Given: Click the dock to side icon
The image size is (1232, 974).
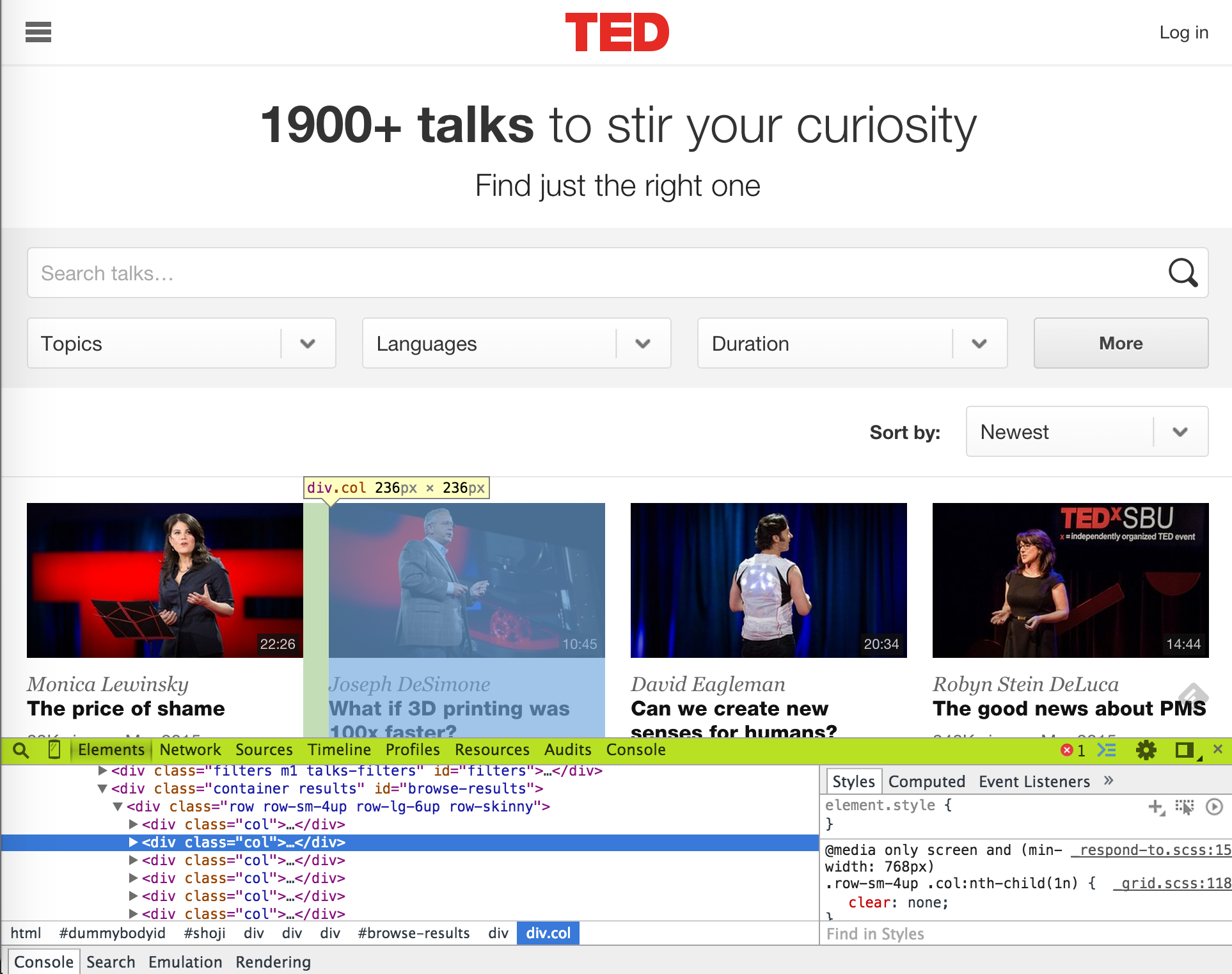Looking at the screenshot, I should [x=1185, y=750].
